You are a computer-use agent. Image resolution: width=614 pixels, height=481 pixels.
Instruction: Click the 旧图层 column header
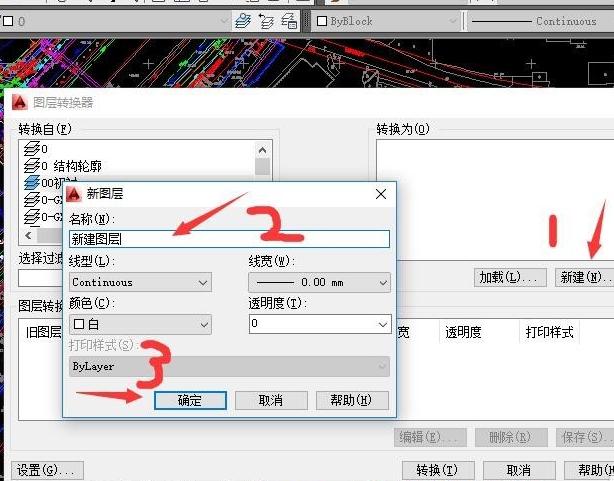pyautogui.click(x=43, y=332)
